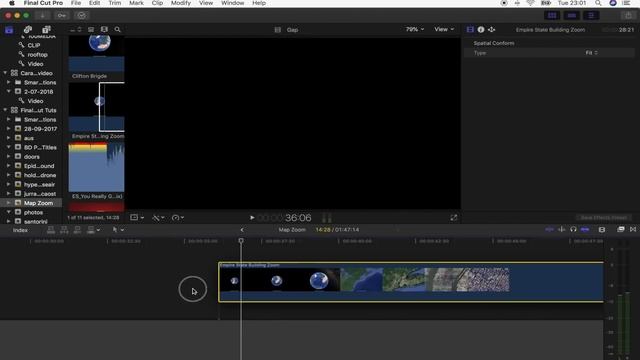The height and width of the screenshot is (360, 640).
Task: Switch the browser between filmstrip and list view
Action: [91, 29]
